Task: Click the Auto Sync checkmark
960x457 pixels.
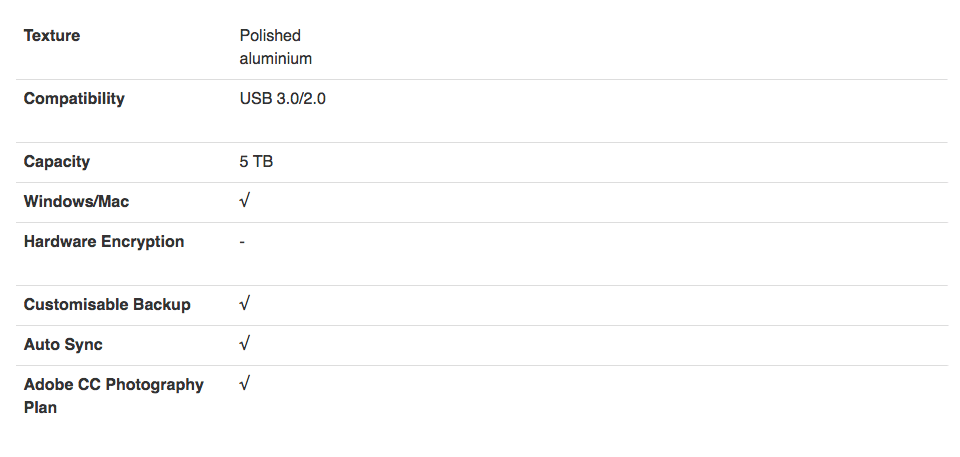Action: [x=244, y=344]
